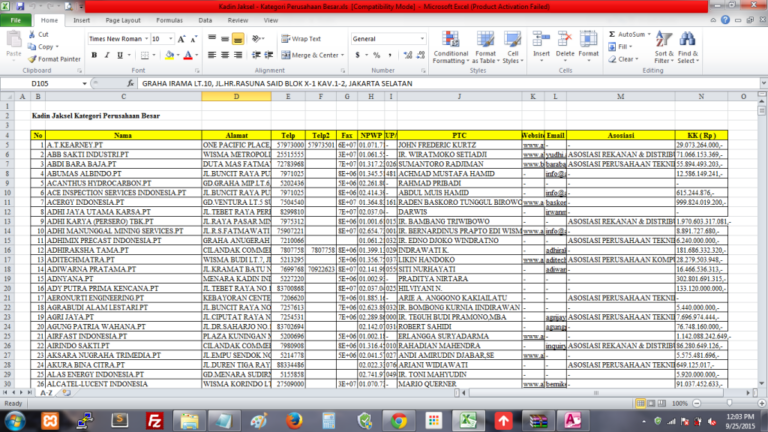
Task: Open Google Chrome from the taskbar
Action: [399, 420]
